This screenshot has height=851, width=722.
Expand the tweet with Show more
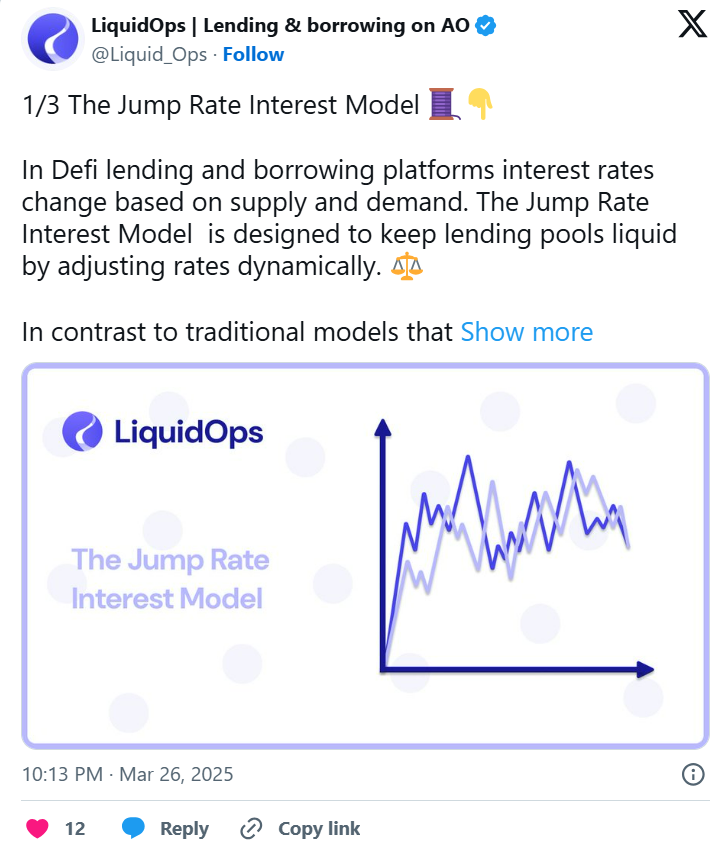(x=527, y=332)
